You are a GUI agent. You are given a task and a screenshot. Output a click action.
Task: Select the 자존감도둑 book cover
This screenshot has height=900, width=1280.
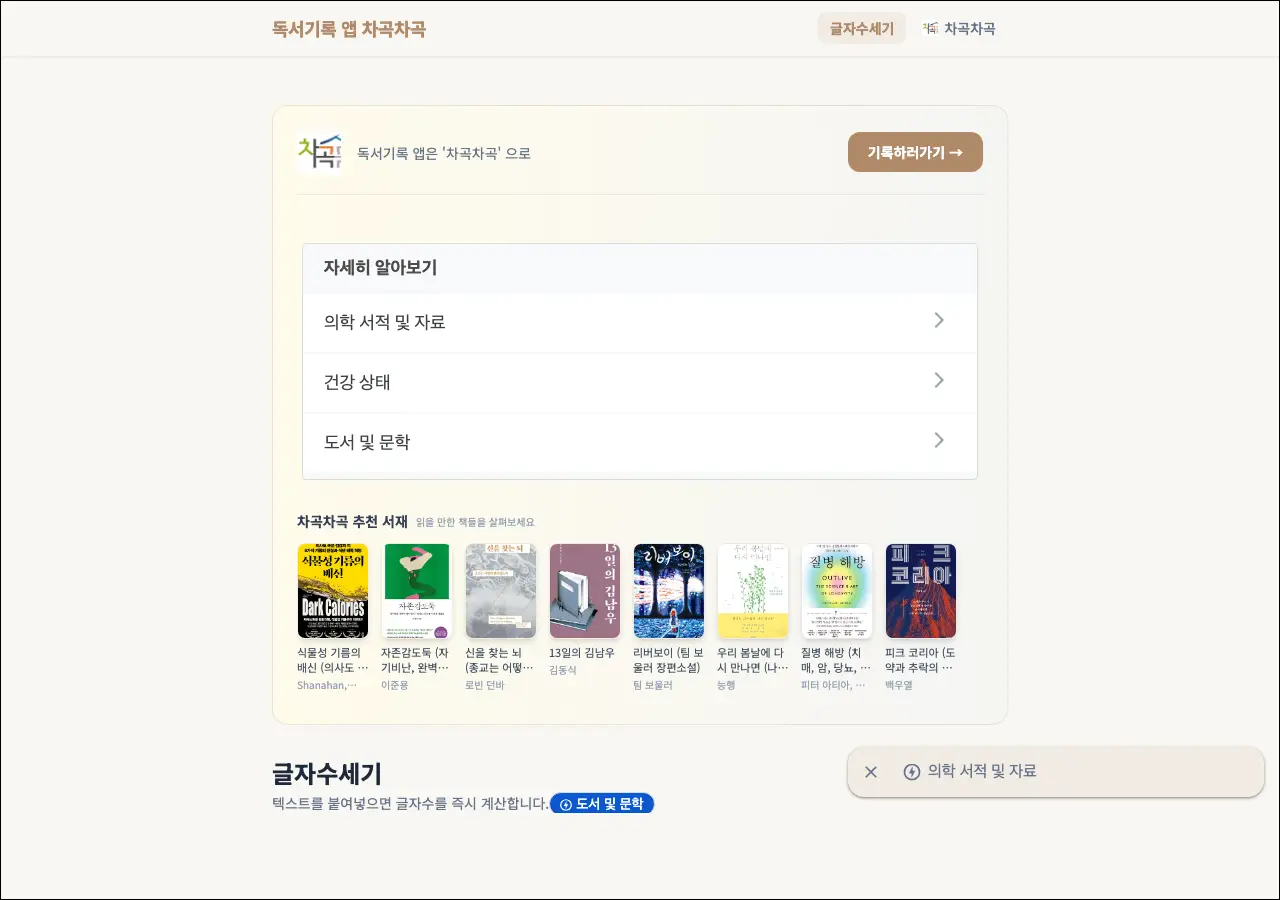tap(417, 591)
